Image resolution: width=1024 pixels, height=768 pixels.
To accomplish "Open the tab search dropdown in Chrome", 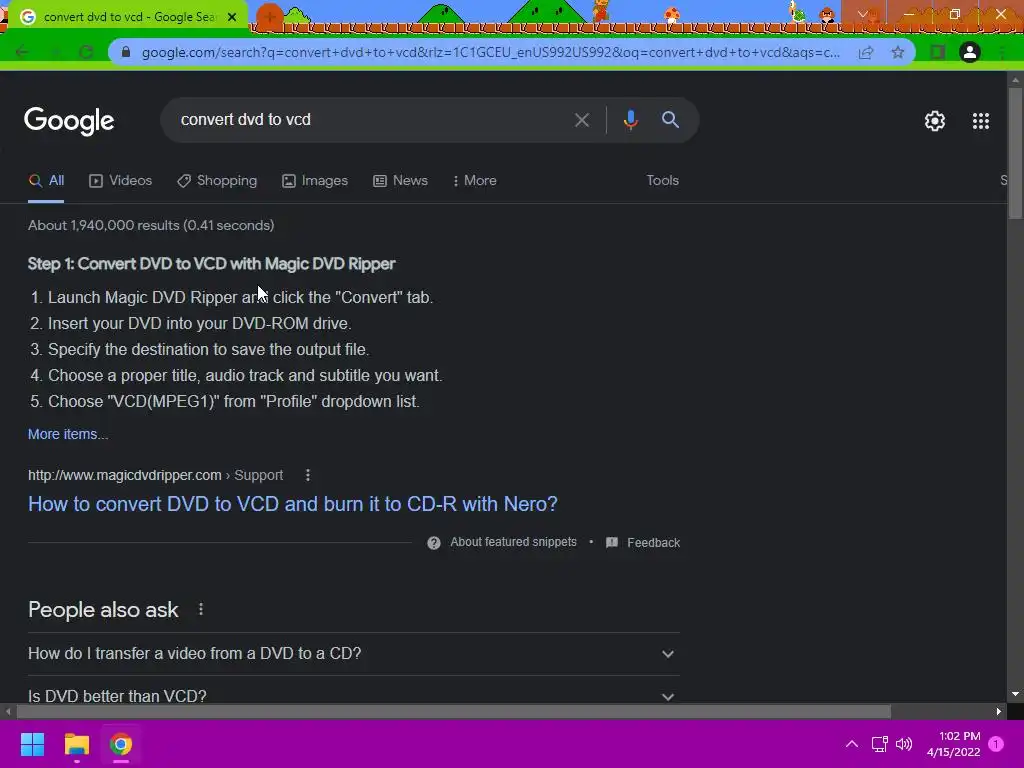I will tap(863, 14).
